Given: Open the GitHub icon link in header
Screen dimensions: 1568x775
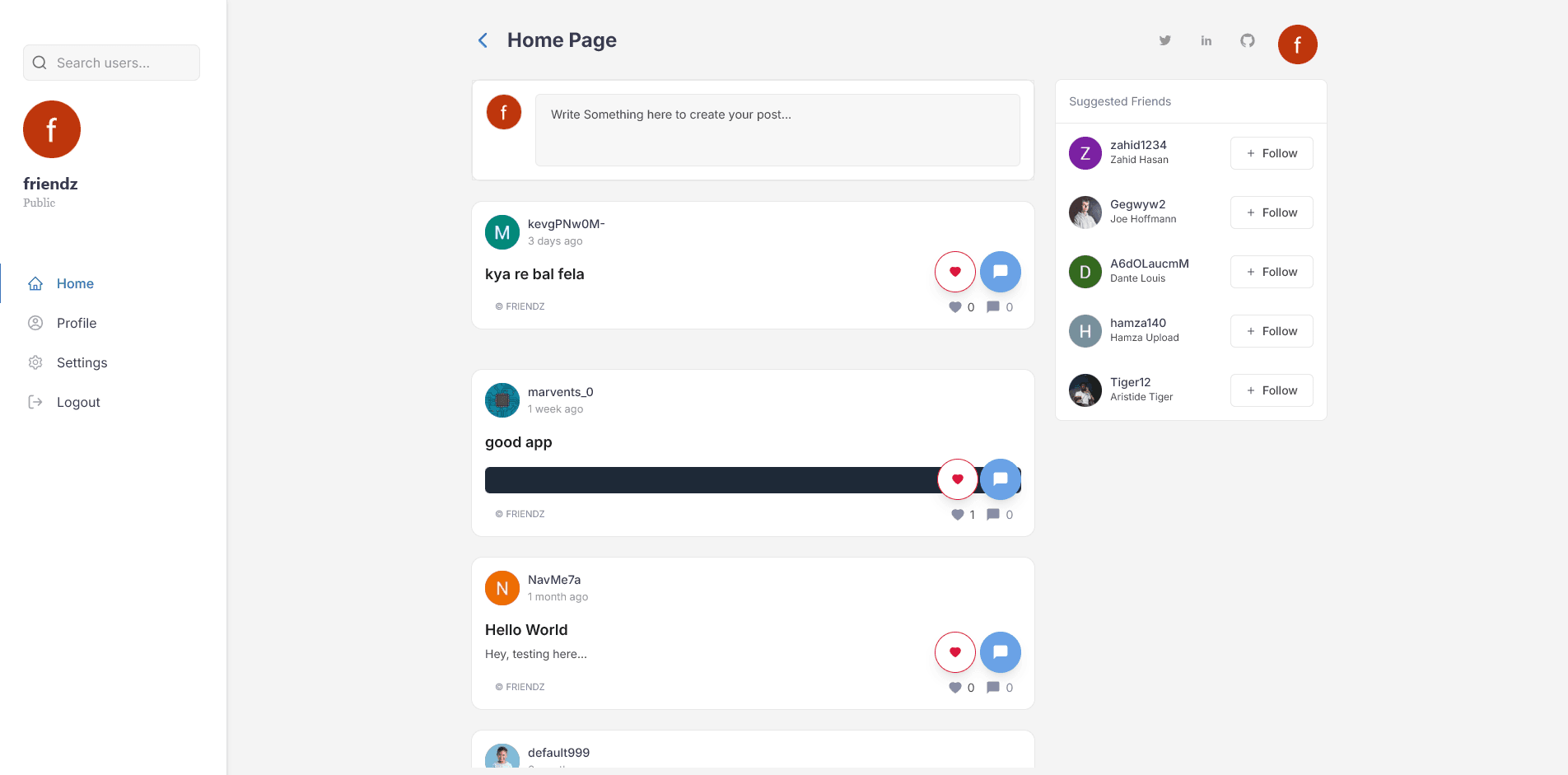Looking at the screenshot, I should pyautogui.click(x=1247, y=40).
